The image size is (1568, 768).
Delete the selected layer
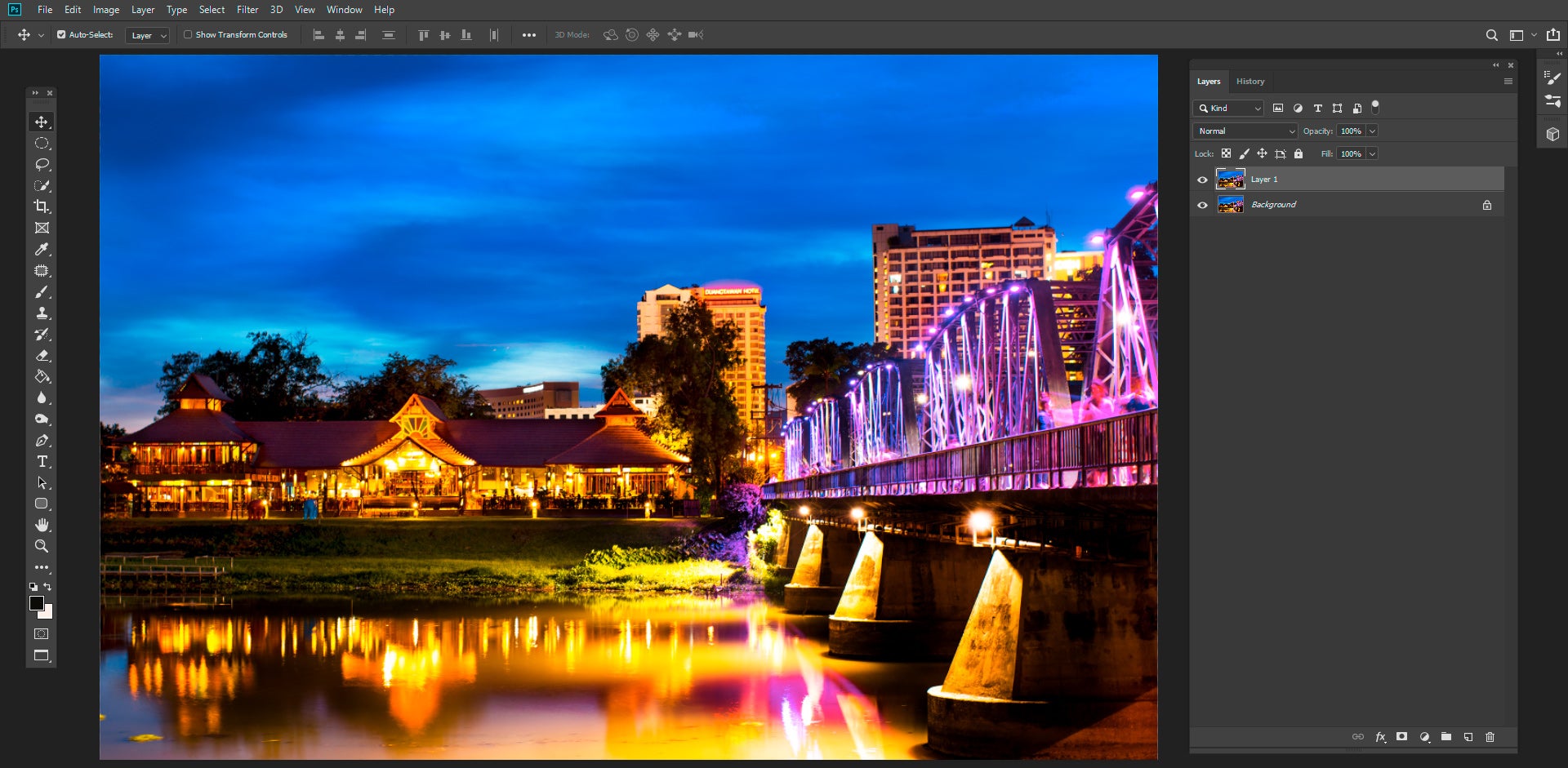tap(1490, 737)
